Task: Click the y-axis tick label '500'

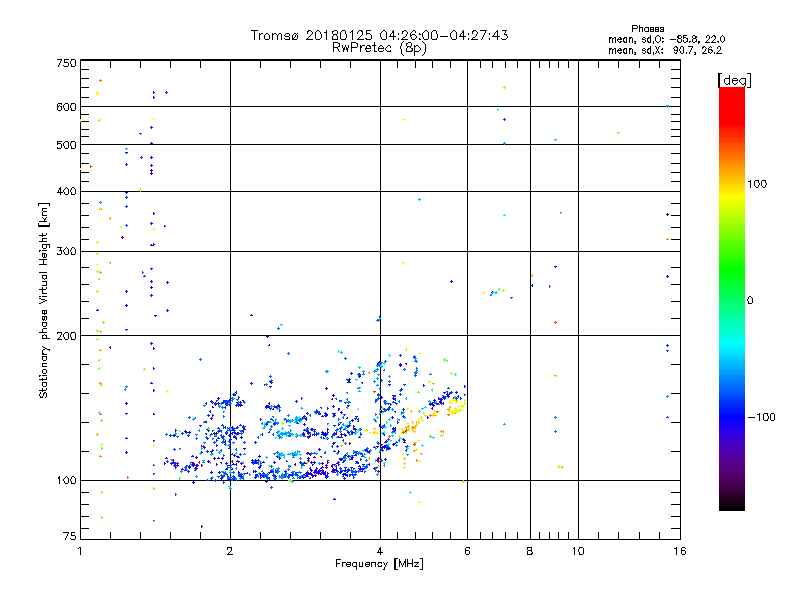Action: pos(66,145)
